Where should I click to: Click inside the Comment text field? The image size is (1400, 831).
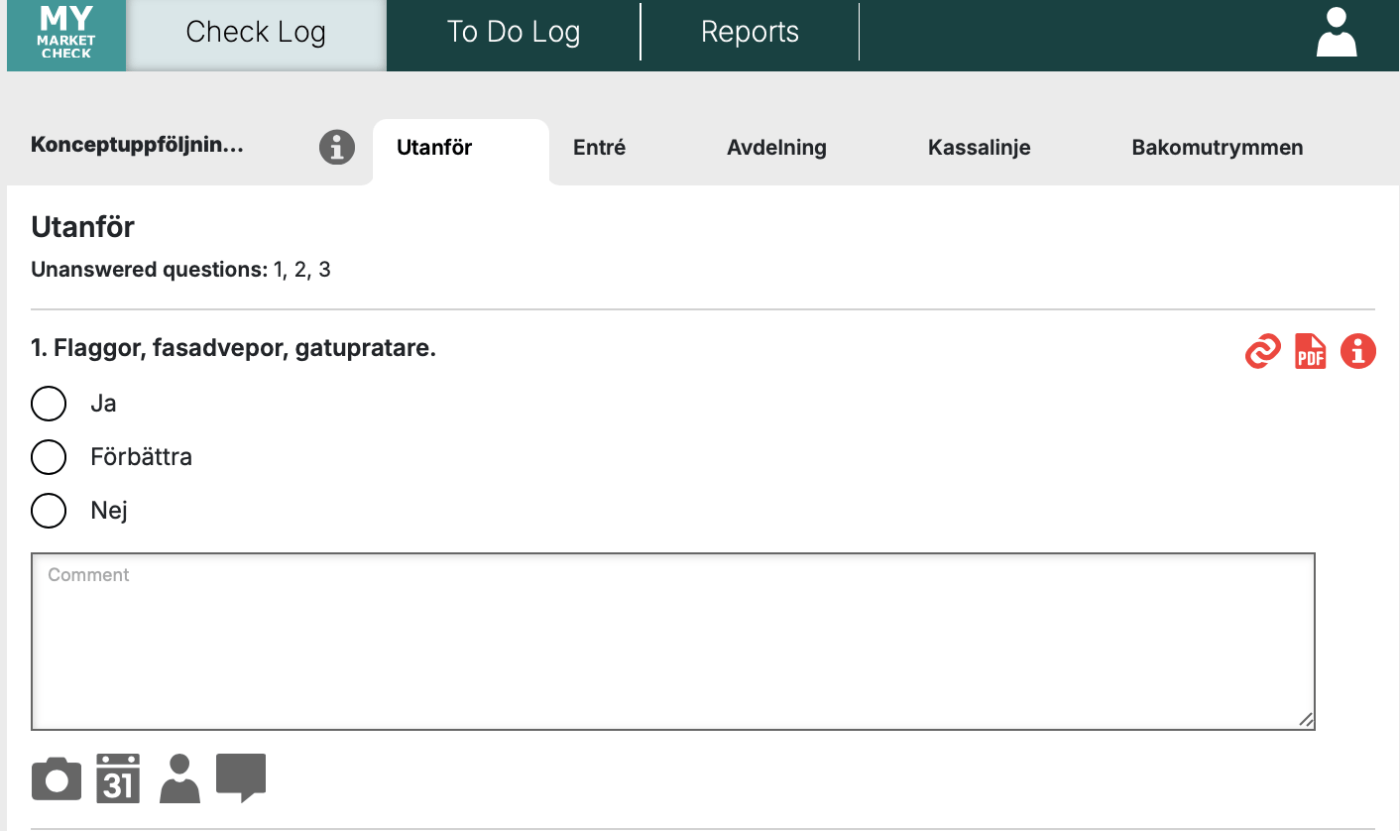point(672,642)
